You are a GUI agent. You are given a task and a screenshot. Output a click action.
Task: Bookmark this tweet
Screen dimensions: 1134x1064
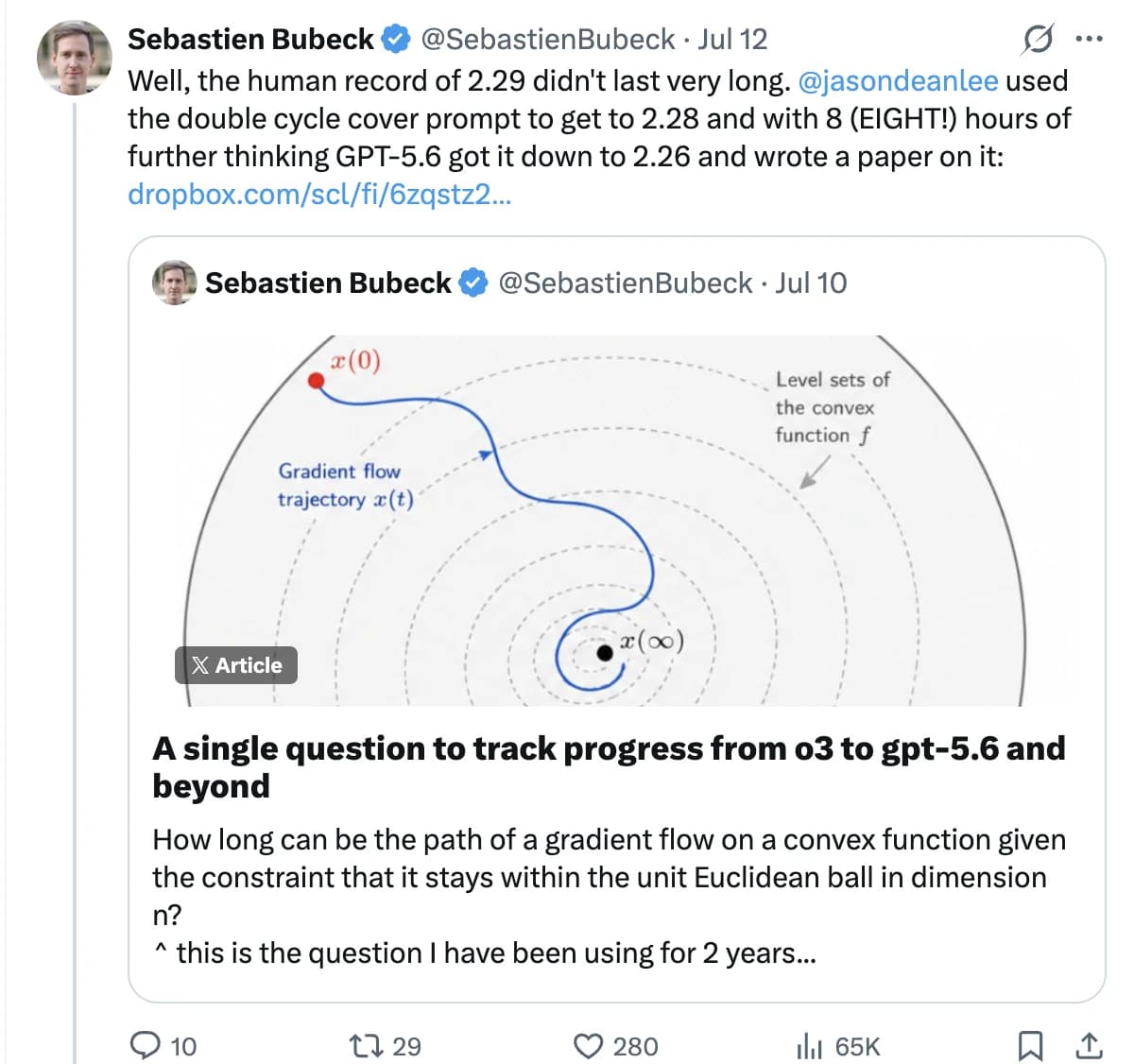coord(1030,1045)
